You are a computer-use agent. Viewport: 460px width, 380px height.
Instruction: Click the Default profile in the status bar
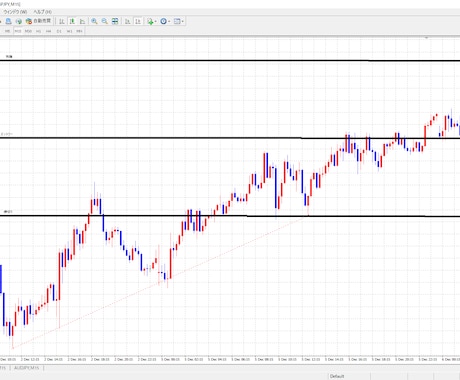point(337,376)
